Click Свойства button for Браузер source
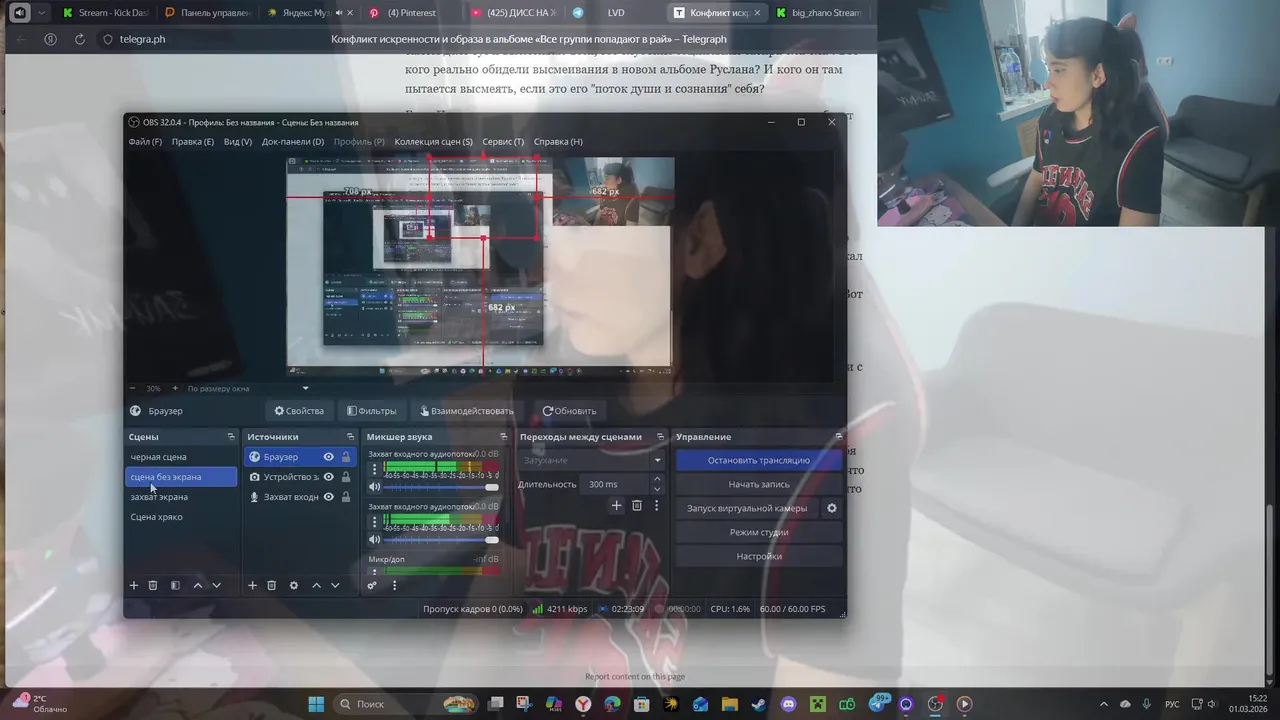The image size is (1280, 720). [299, 411]
